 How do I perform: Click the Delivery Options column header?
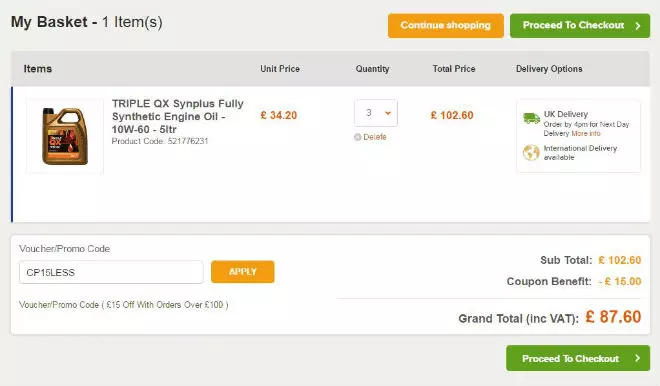click(549, 69)
